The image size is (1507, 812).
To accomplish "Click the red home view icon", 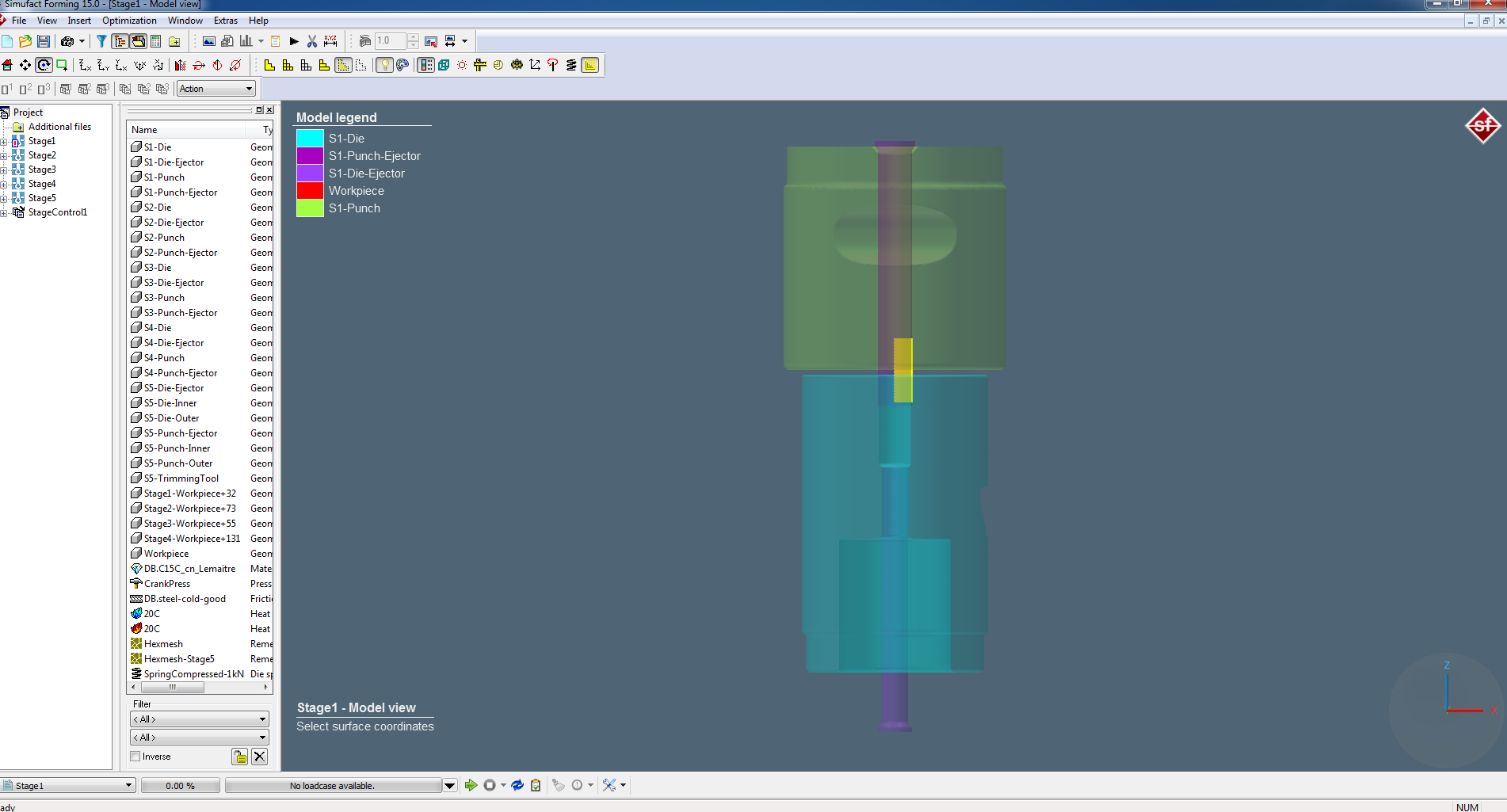I will click(x=7, y=65).
